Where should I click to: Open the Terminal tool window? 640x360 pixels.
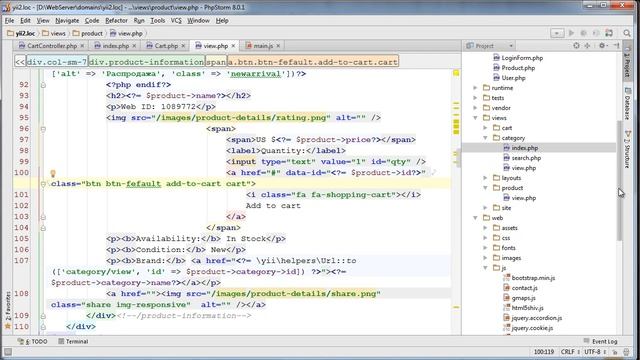73,341
